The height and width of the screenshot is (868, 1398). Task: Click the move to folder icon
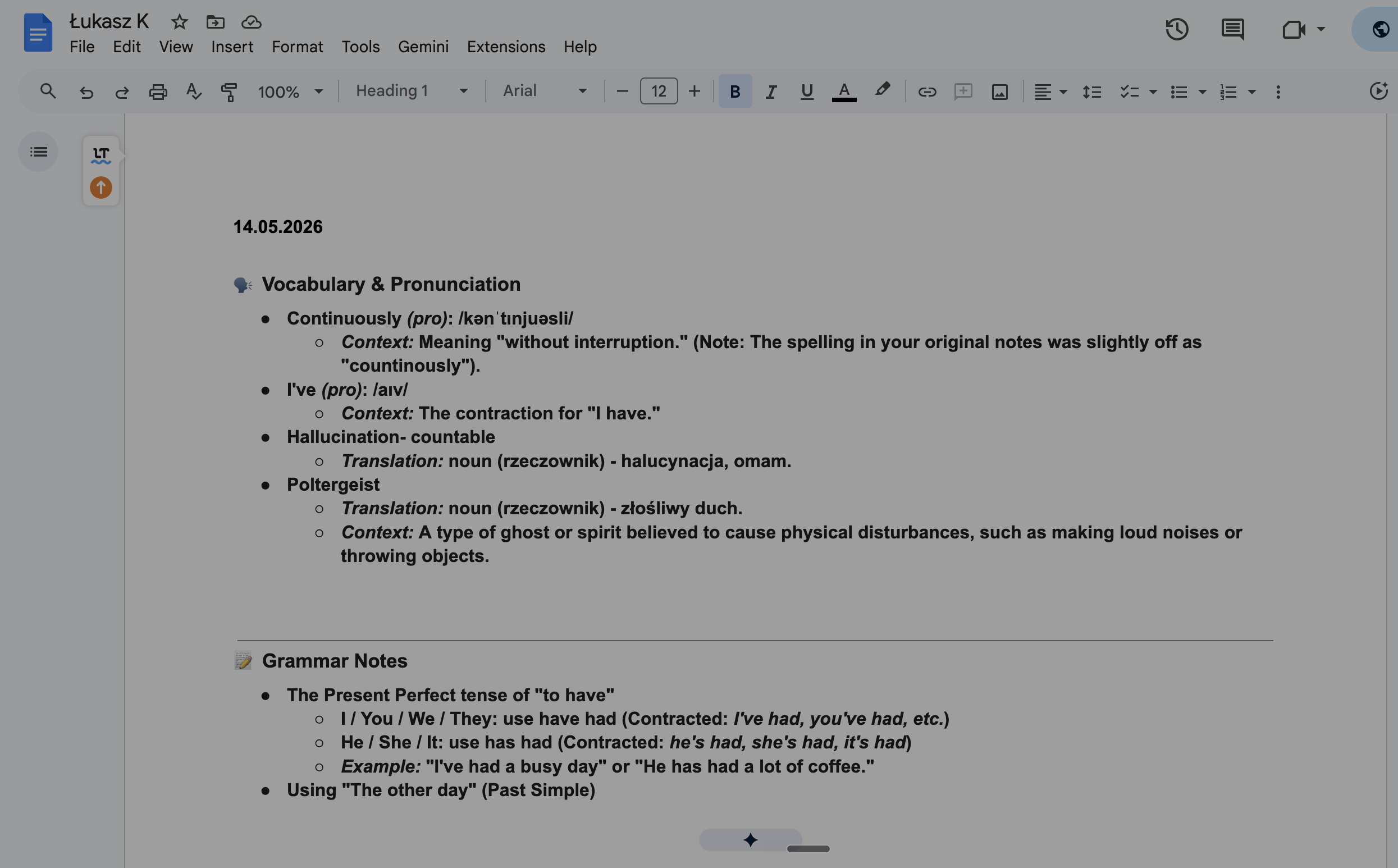pyautogui.click(x=215, y=22)
